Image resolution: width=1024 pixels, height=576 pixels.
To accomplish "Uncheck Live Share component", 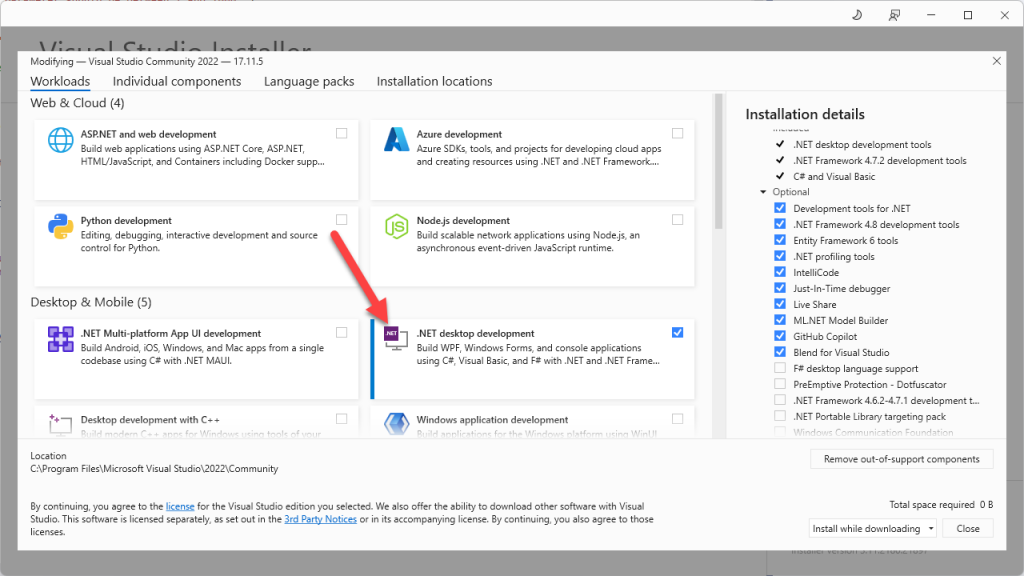I will click(x=780, y=304).
